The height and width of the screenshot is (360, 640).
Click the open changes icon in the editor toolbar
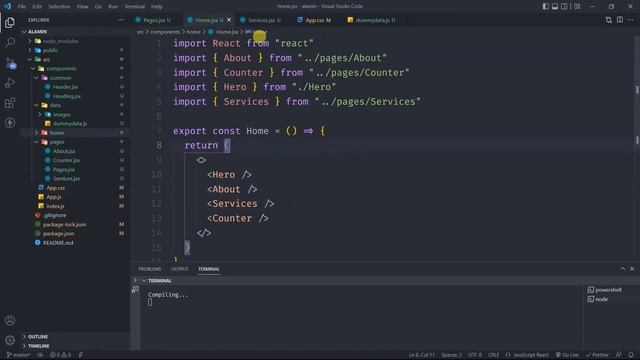pyautogui.click(x=609, y=20)
